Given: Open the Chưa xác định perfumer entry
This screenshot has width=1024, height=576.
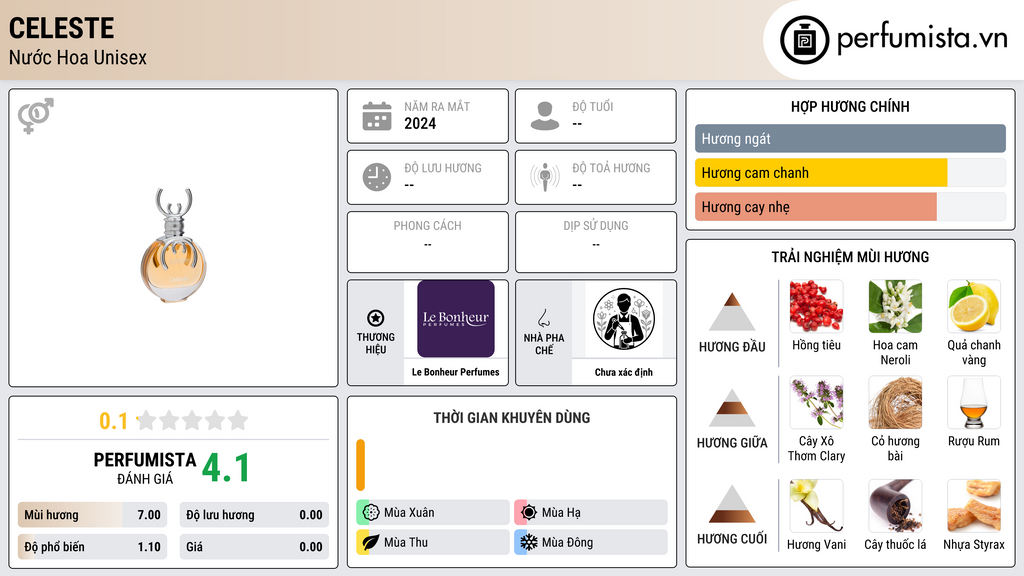Looking at the screenshot, I should (624, 330).
